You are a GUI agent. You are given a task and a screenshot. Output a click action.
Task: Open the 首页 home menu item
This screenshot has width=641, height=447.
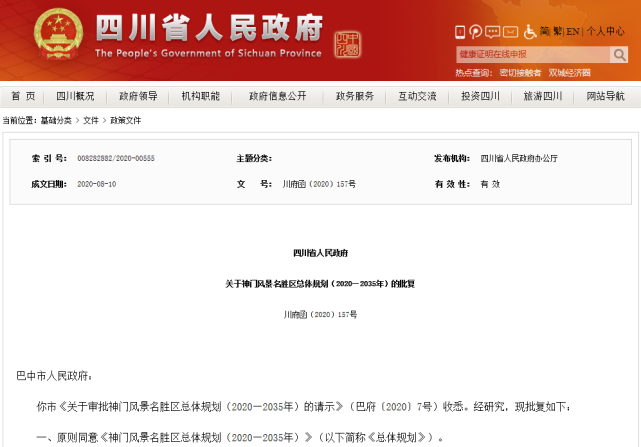[x=23, y=96]
